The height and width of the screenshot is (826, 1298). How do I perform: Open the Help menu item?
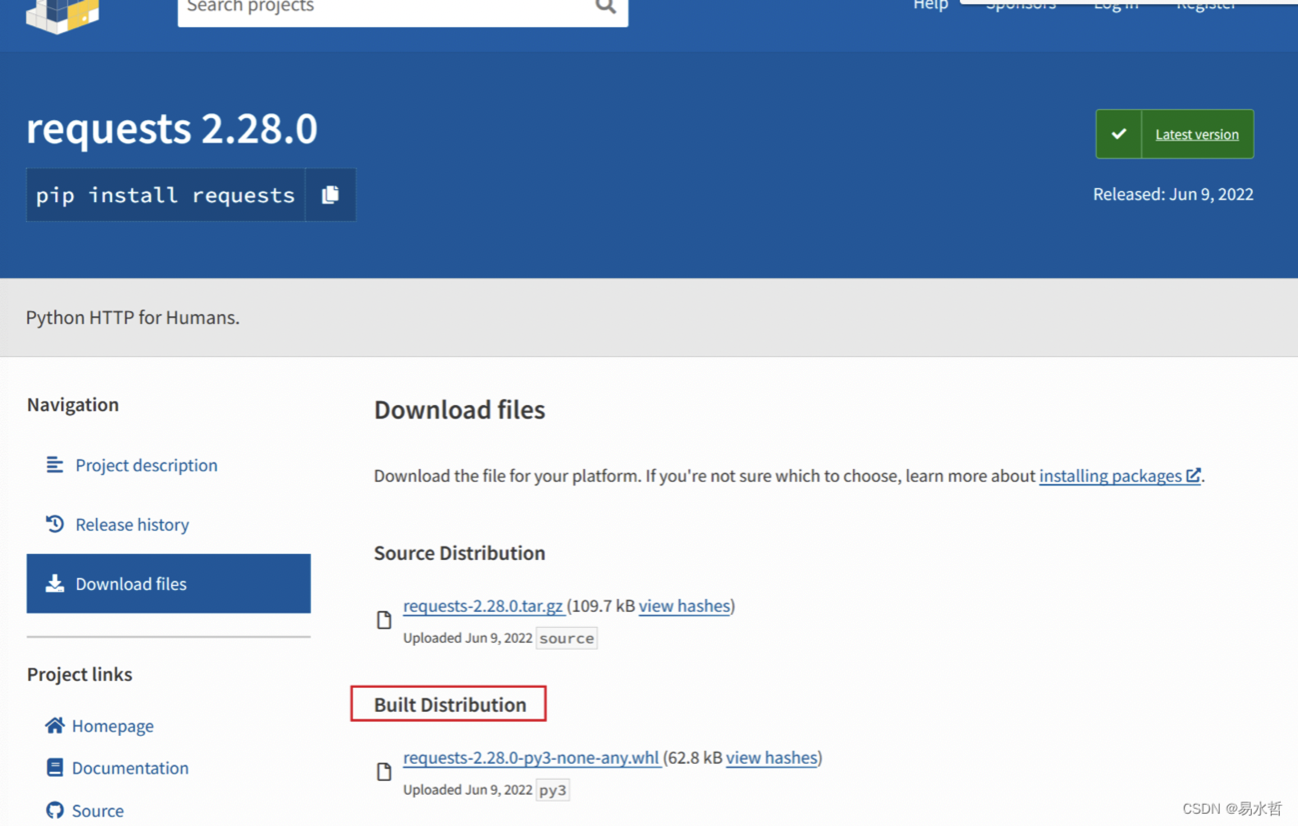pos(930,5)
